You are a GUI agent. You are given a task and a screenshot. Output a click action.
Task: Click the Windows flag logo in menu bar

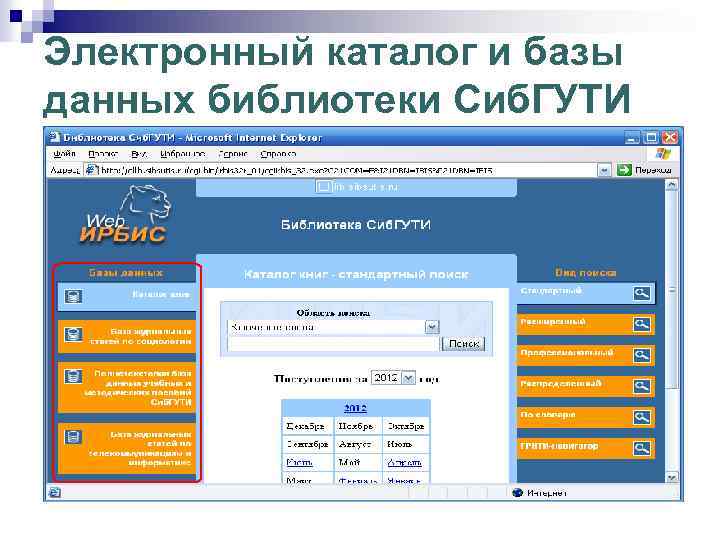click(663, 153)
